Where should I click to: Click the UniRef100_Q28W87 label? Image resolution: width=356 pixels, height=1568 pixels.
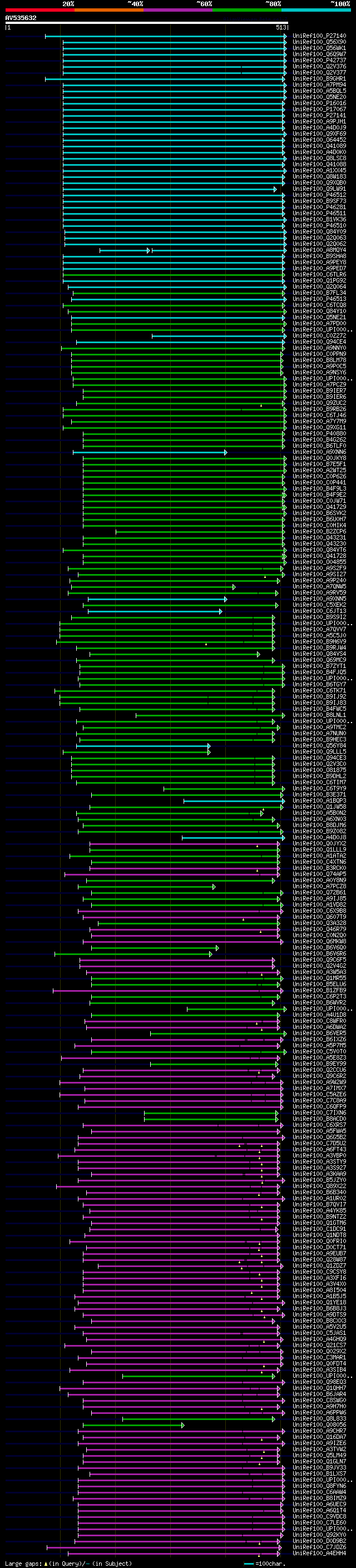pyautogui.click(x=319, y=1259)
